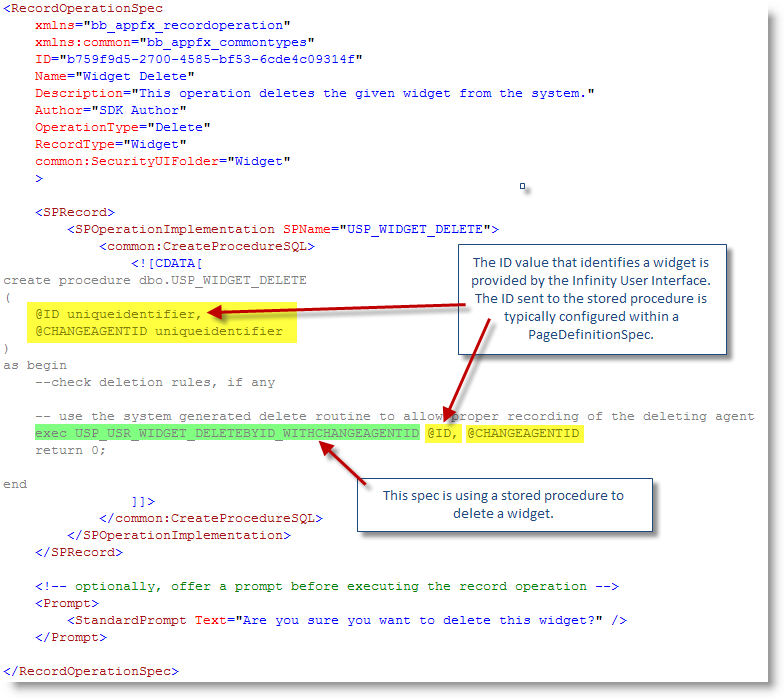Click the opening <common:CreateProcedureSQL> tag
The width and height of the screenshot is (784, 698).
207,246
